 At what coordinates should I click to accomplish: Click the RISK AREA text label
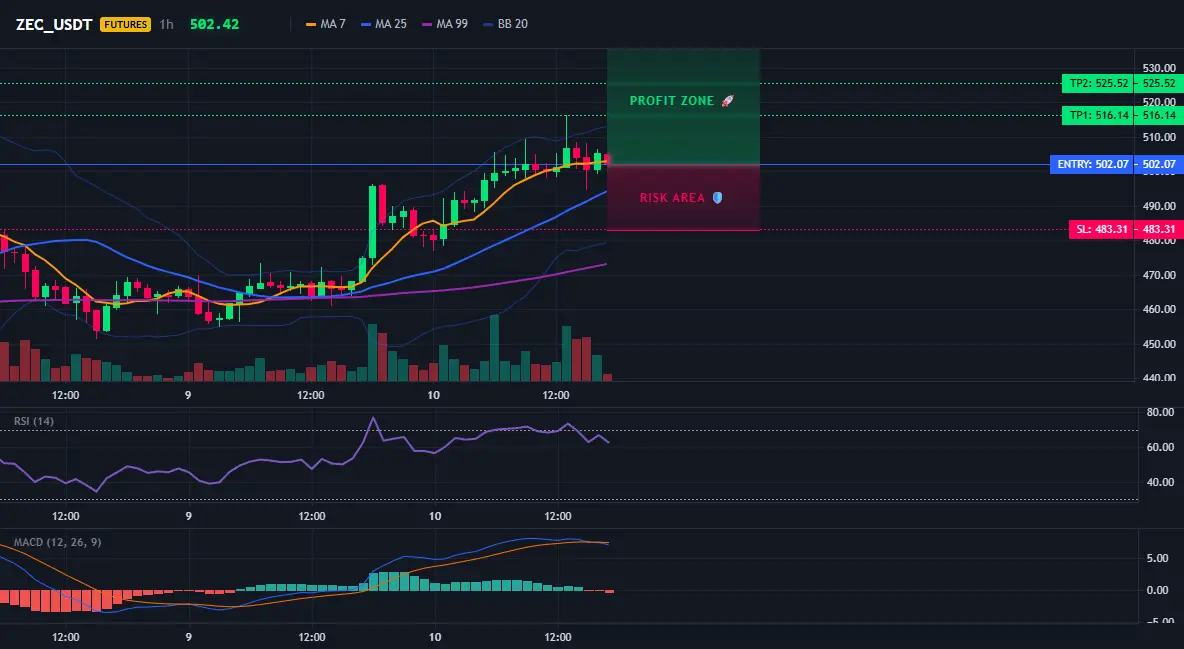pos(672,198)
